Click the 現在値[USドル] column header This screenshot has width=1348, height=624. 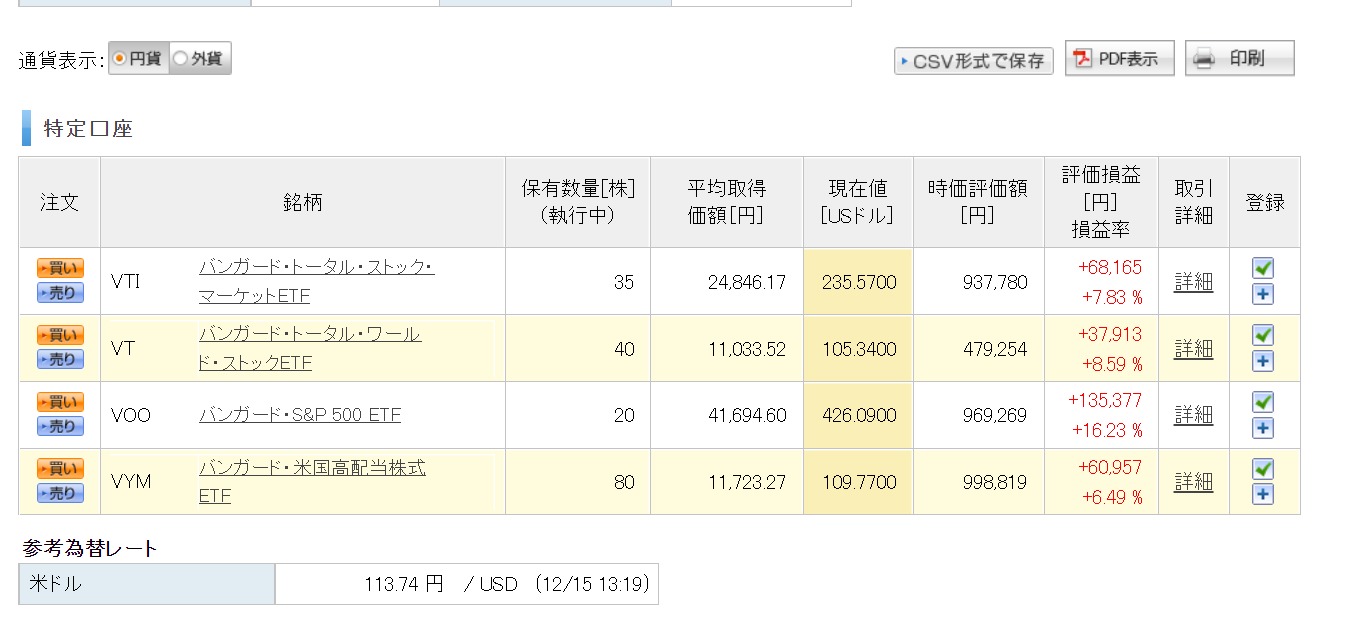[858, 202]
